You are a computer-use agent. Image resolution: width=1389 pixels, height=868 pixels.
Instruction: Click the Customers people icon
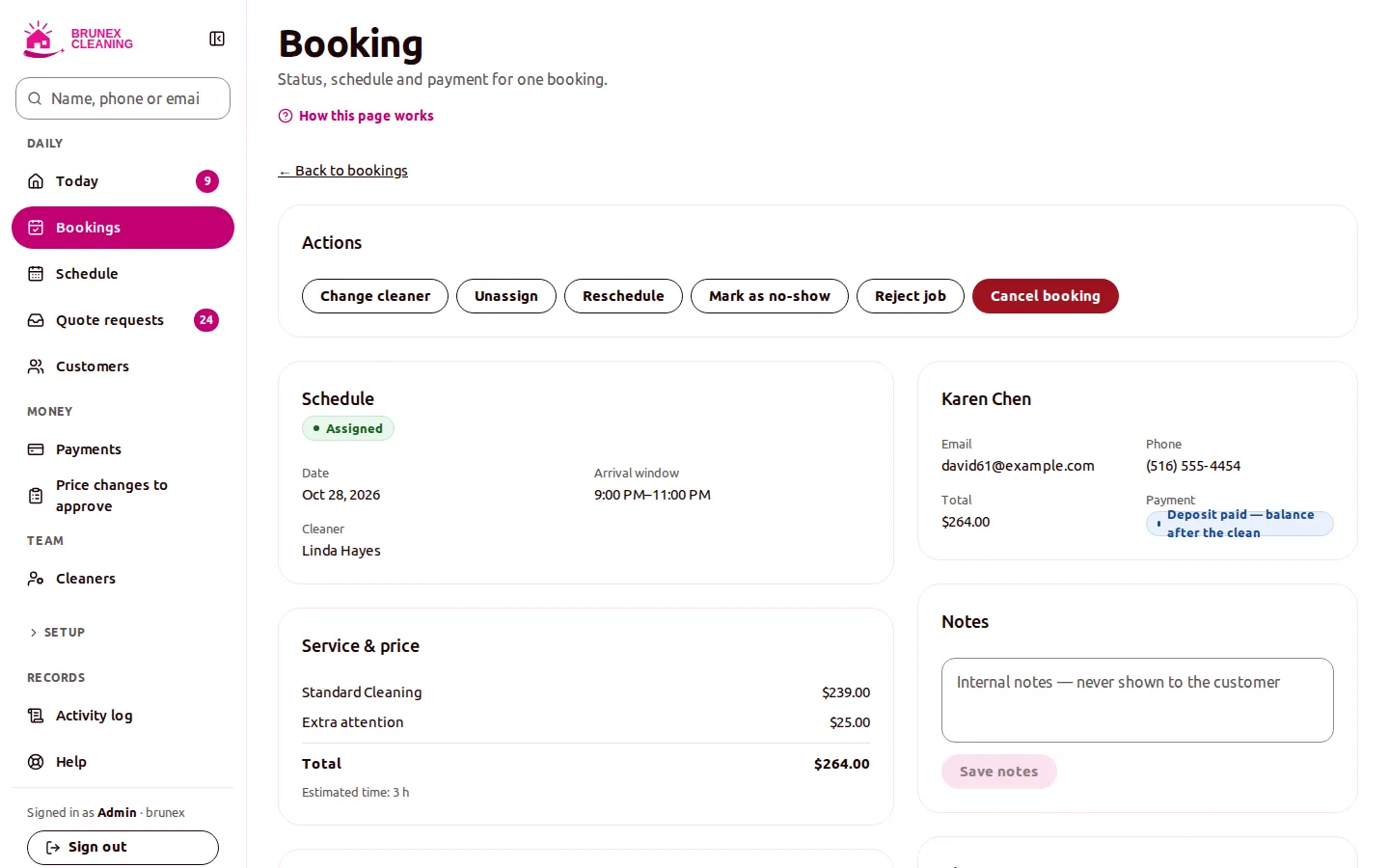click(36, 366)
